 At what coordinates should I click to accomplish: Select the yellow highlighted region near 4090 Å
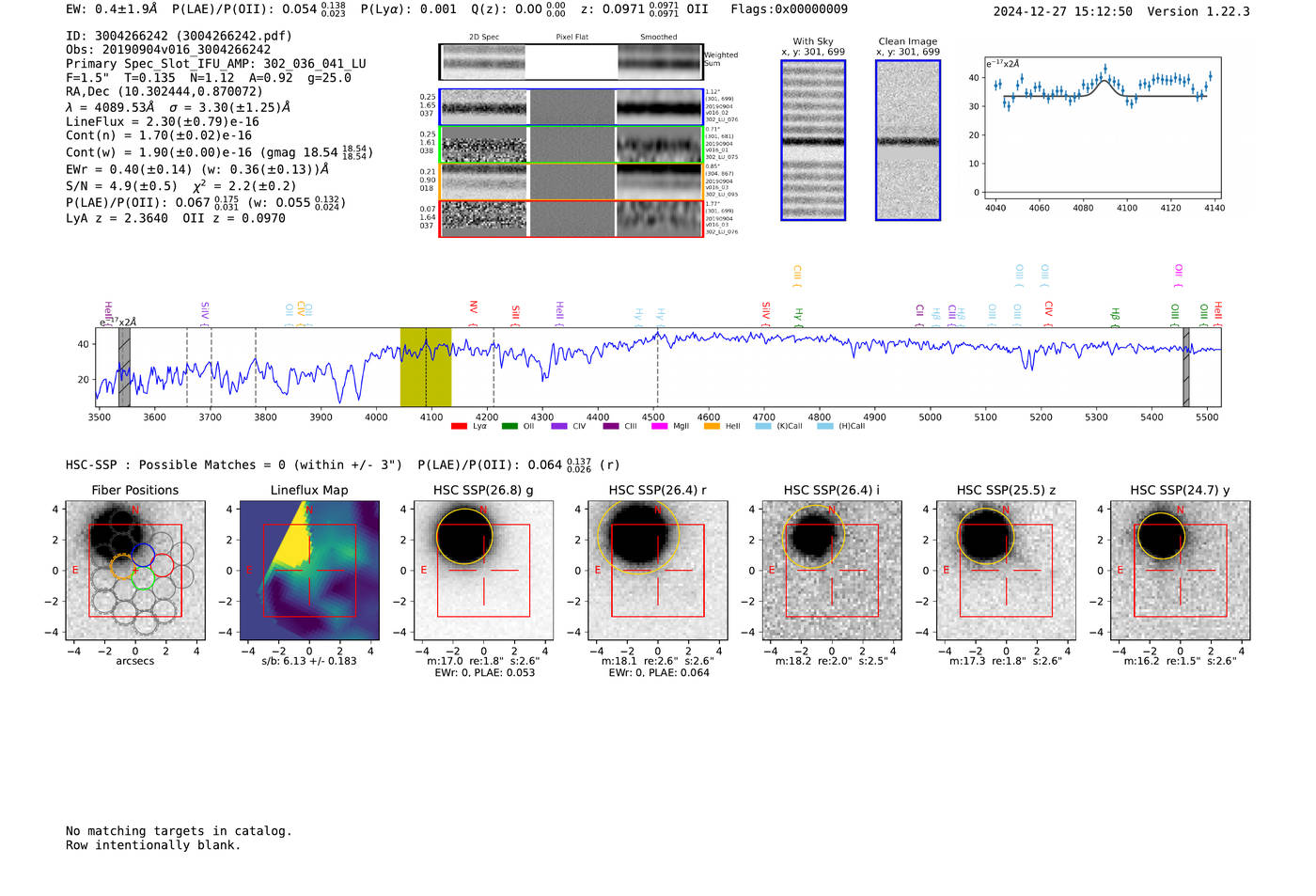[x=426, y=367]
